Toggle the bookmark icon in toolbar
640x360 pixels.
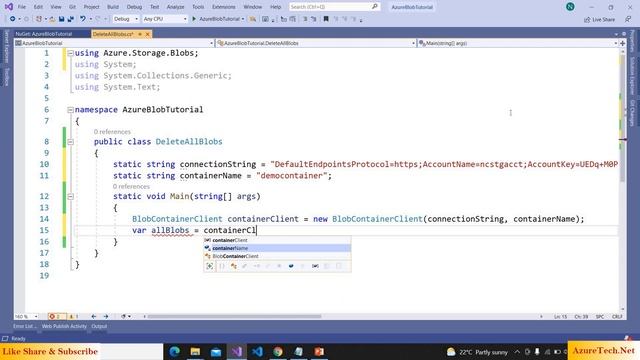coord(326,19)
